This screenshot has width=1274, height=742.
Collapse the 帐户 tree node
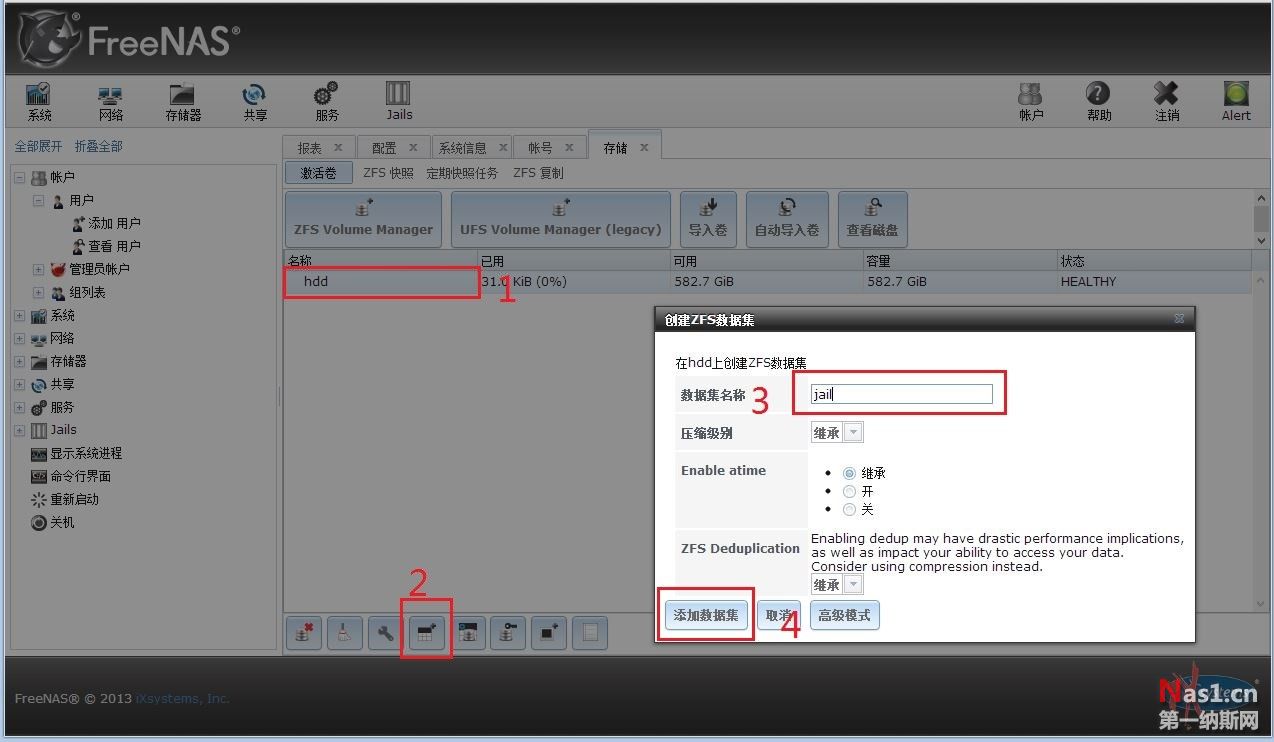(x=19, y=177)
